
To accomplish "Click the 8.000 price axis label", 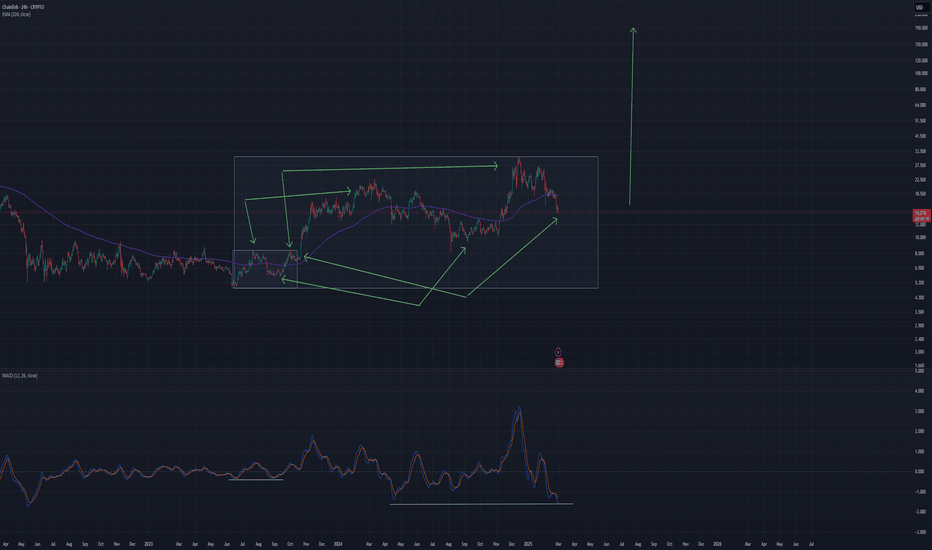I will [921, 253].
